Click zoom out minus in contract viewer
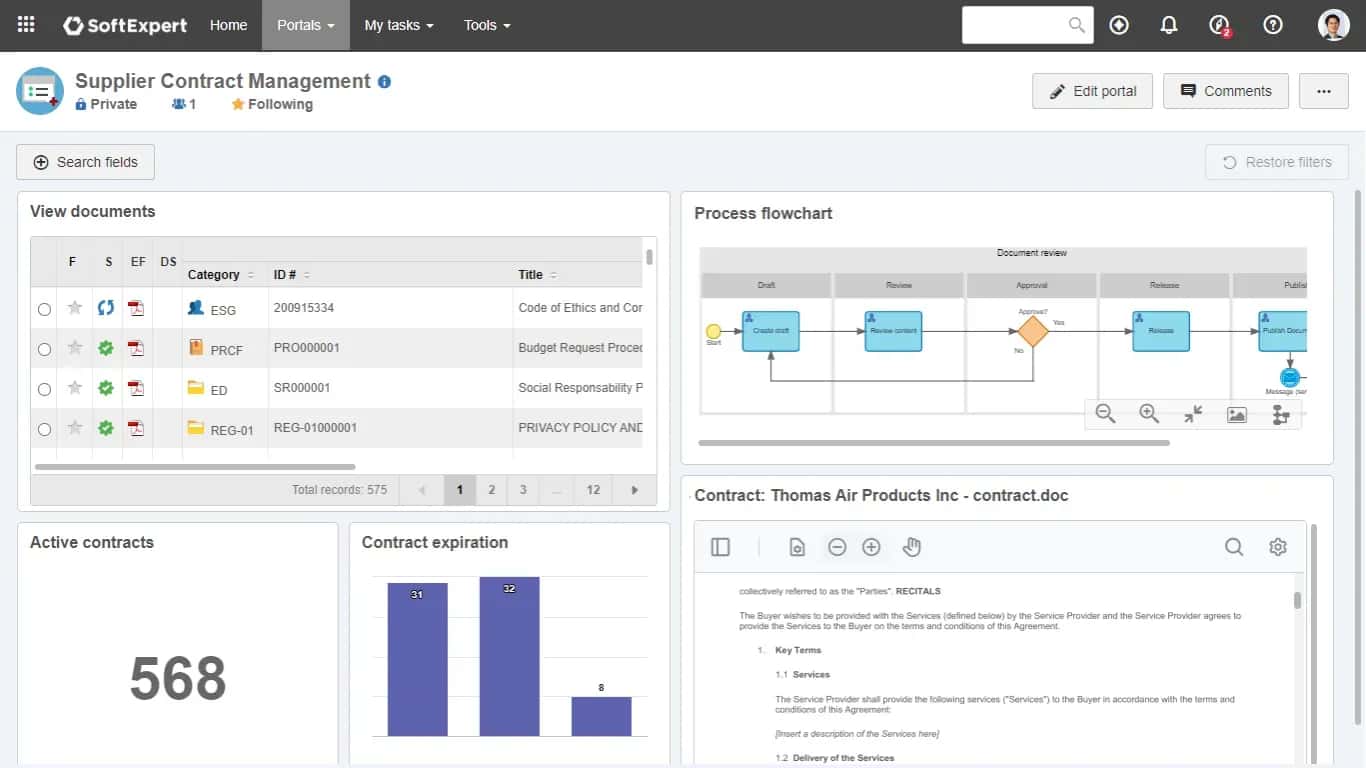 [837, 547]
